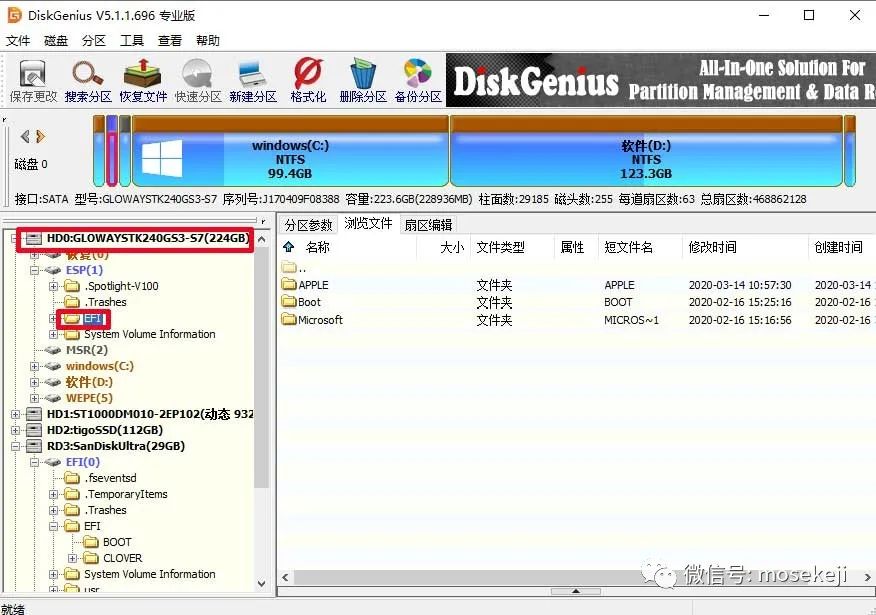Sort files by the 名称 column header
Image resolution: width=876 pixels, height=615 pixels.
318,247
